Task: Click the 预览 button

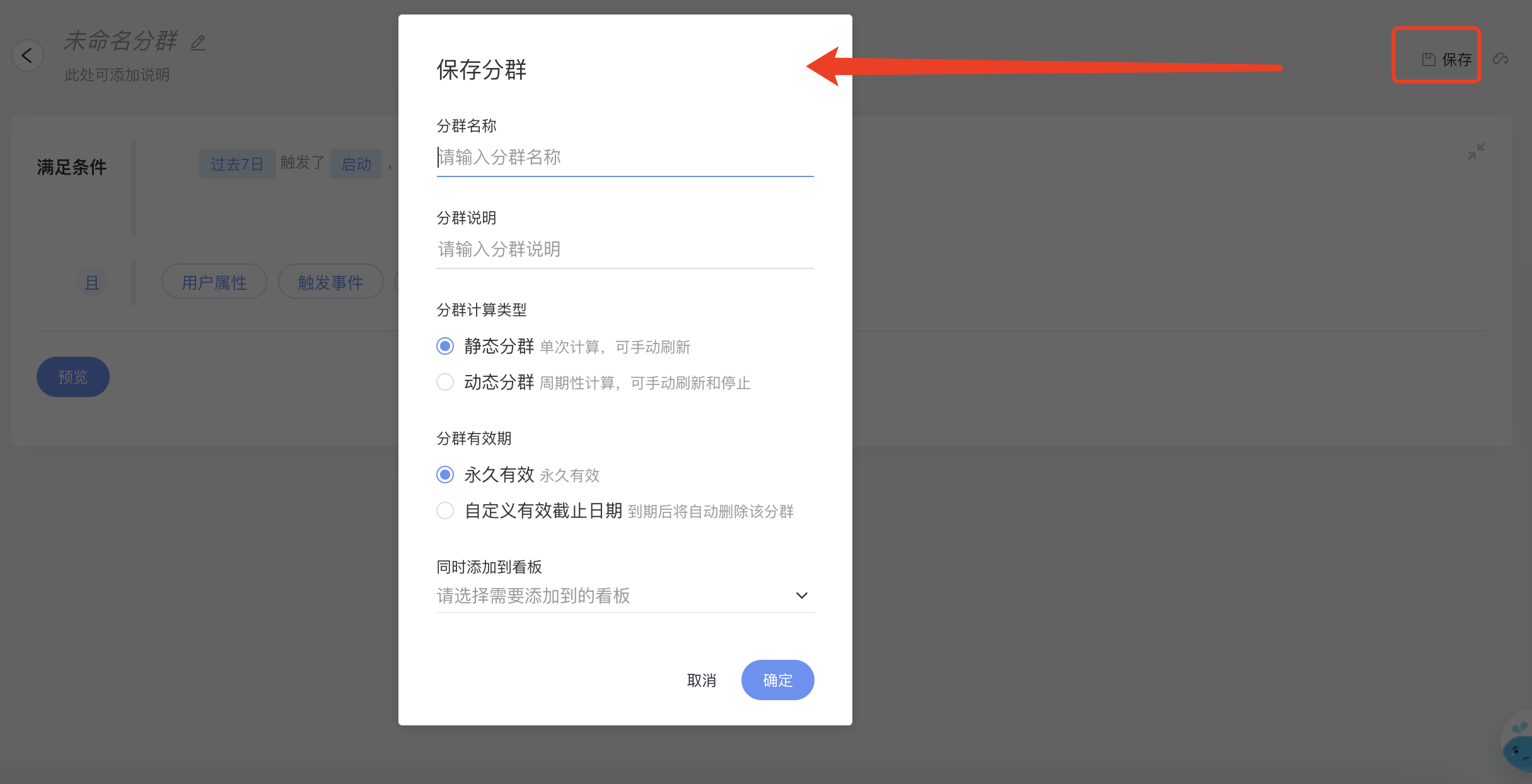Action: point(73,377)
